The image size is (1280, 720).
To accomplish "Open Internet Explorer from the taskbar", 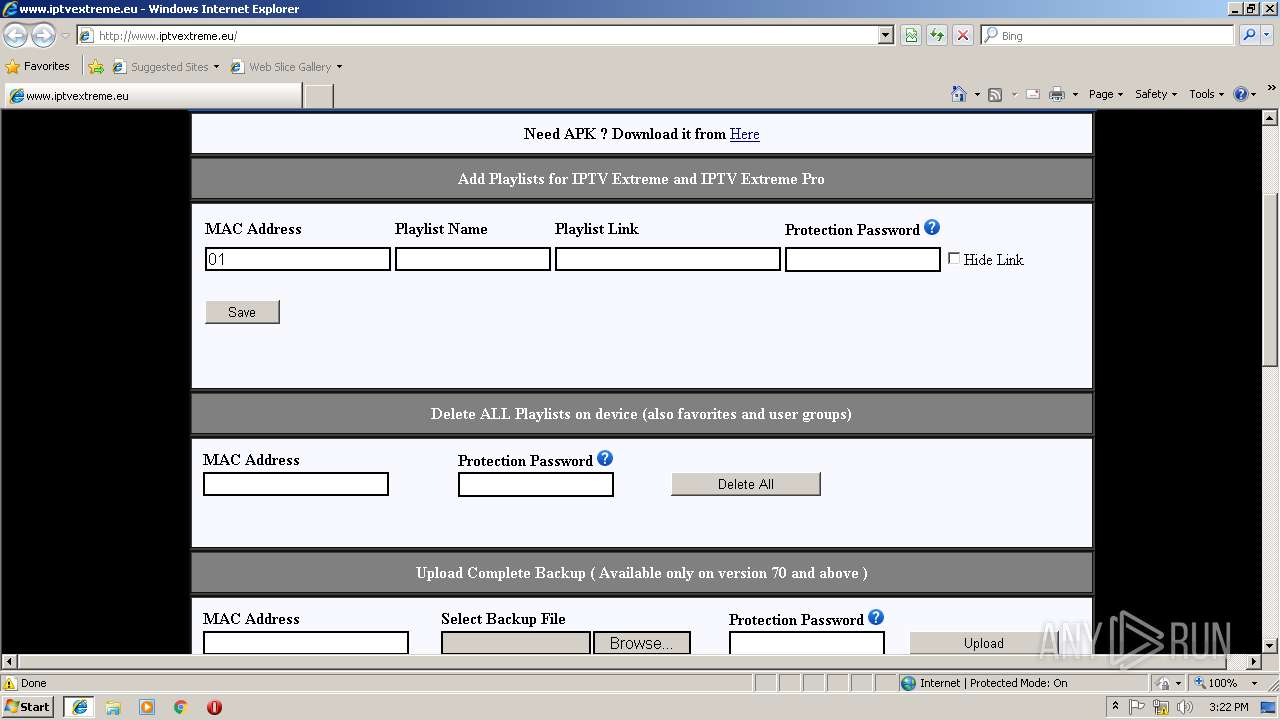I will pyautogui.click(x=79, y=707).
